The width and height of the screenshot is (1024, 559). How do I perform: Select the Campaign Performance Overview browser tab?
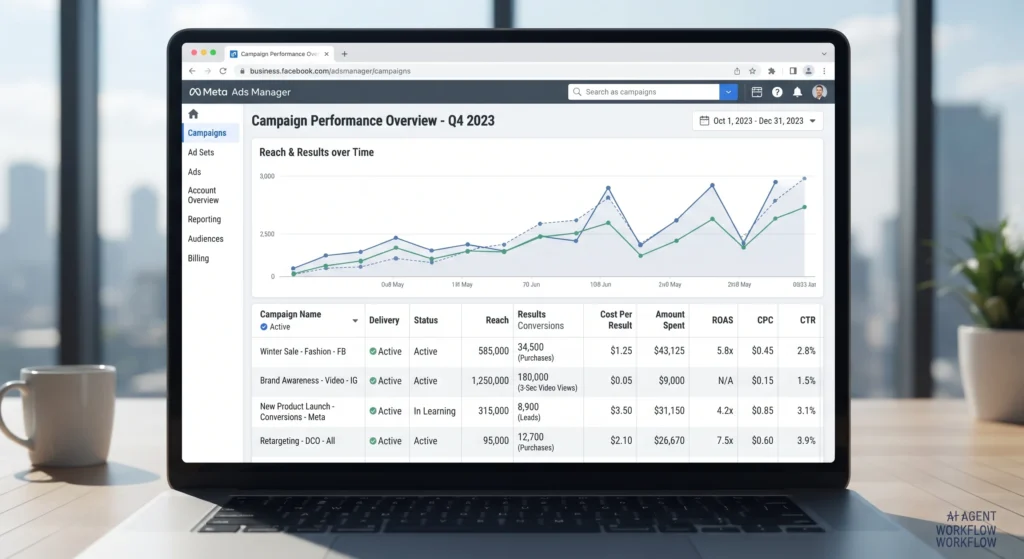tap(280, 54)
